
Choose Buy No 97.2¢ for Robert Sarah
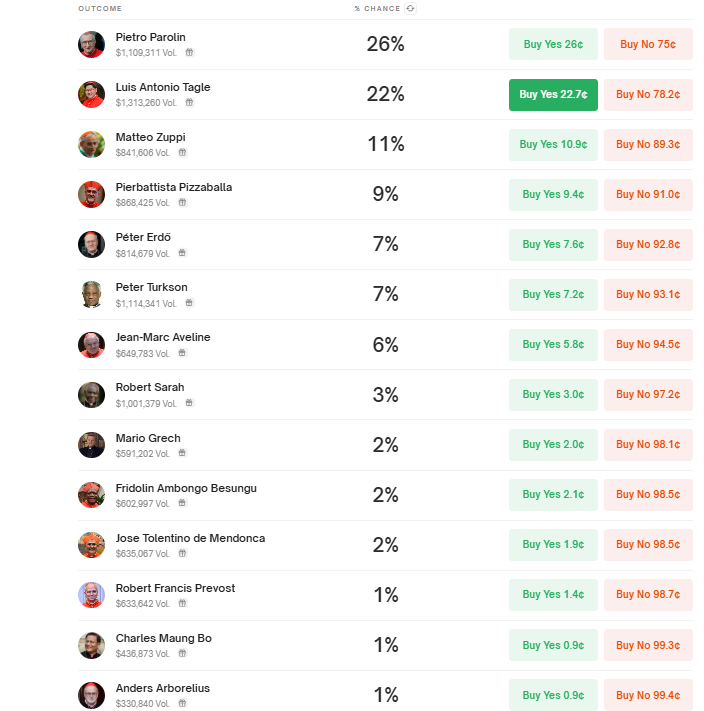pos(648,395)
